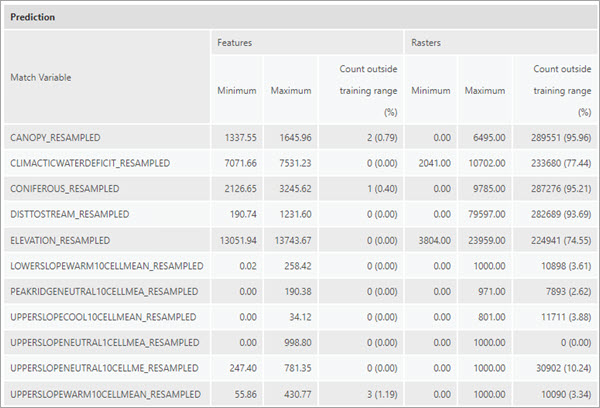Select the CANOPY_RESAMPLED variable row
Screen dimensions: 600x408
click(56, 136)
